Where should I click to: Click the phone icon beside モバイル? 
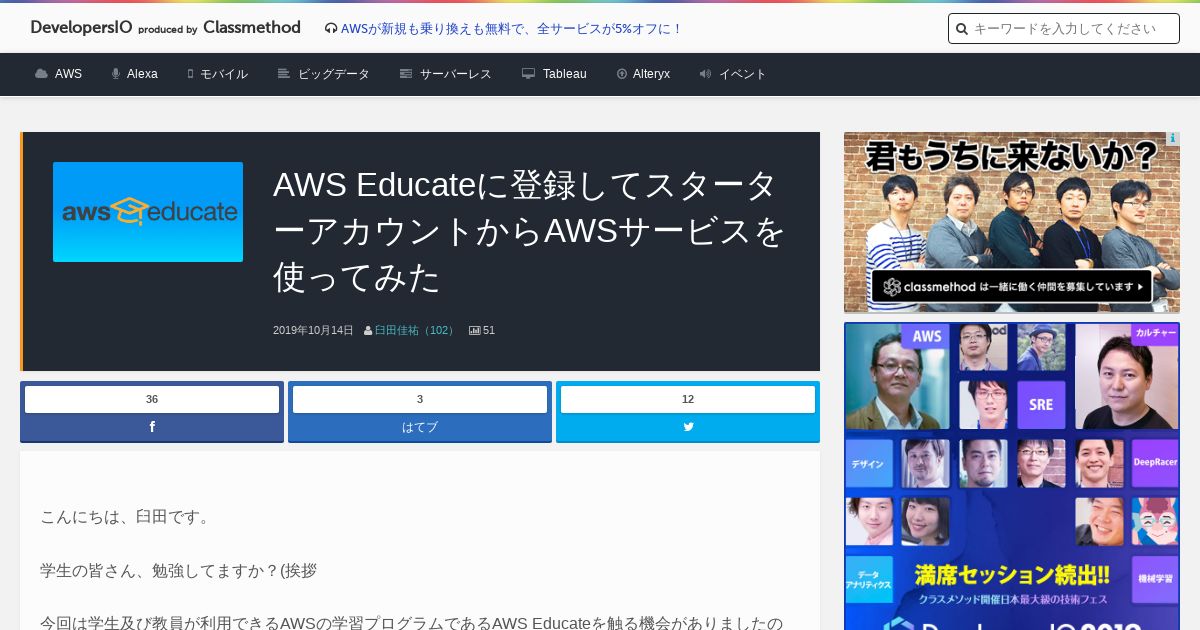coord(190,74)
